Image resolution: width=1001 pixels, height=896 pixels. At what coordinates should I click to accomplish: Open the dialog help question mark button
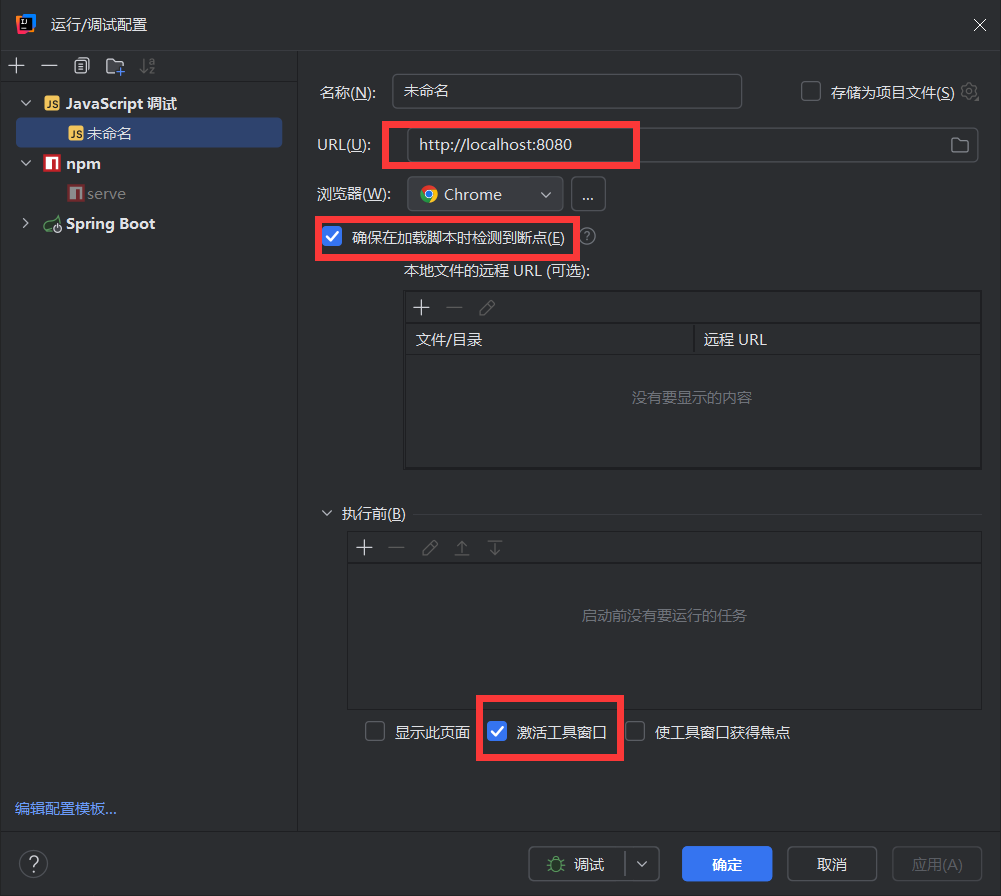[x=33, y=864]
